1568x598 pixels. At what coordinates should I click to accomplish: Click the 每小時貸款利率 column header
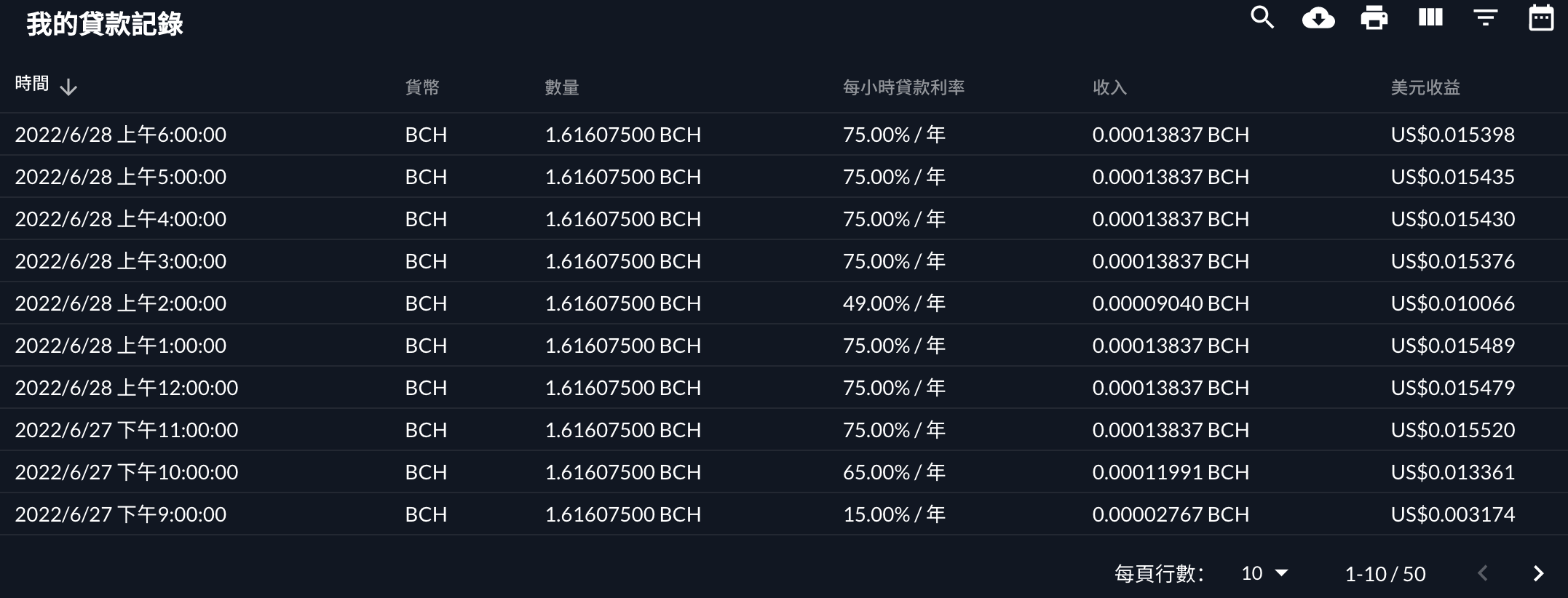(x=903, y=87)
